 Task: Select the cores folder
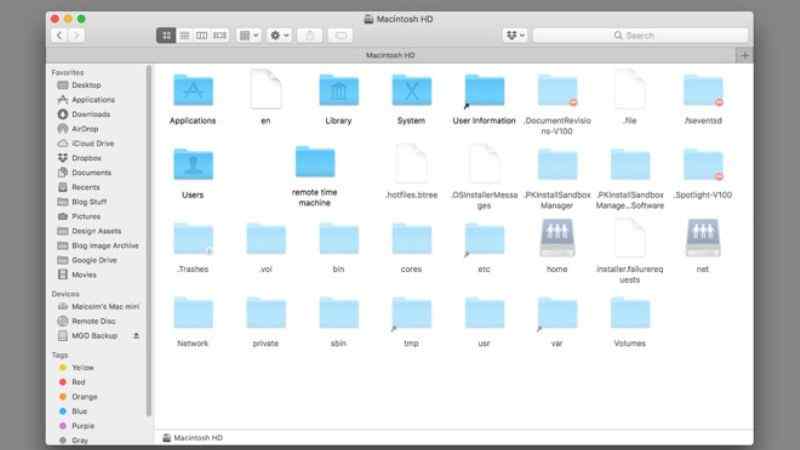tap(411, 239)
